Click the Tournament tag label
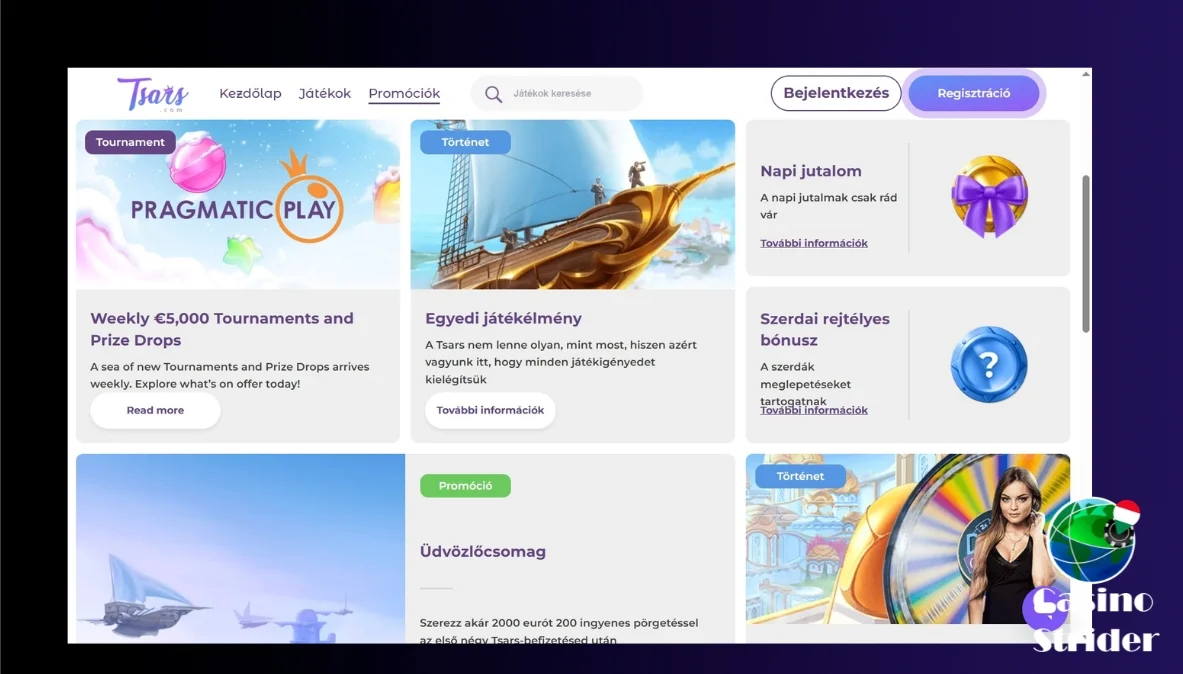Screen dimensions: 1183x674 click(x=130, y=142)
